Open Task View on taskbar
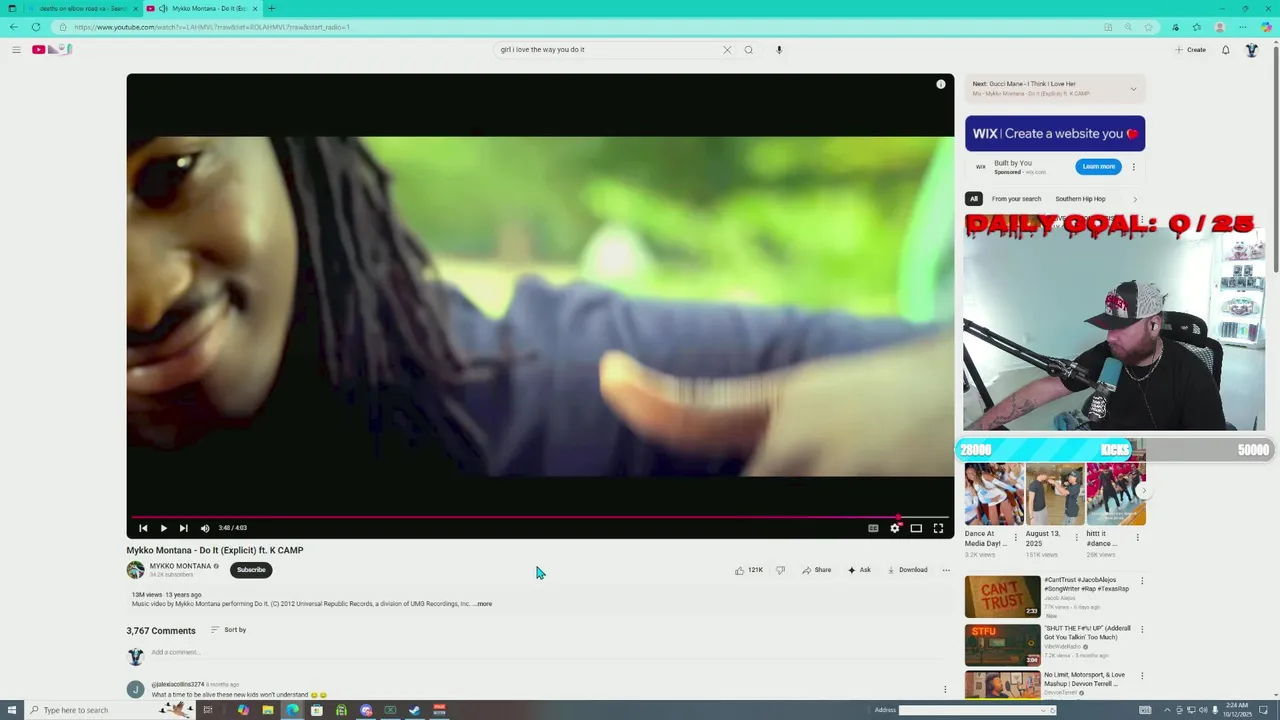Viewport: 1280px width, 720px height. click(208, 710)
